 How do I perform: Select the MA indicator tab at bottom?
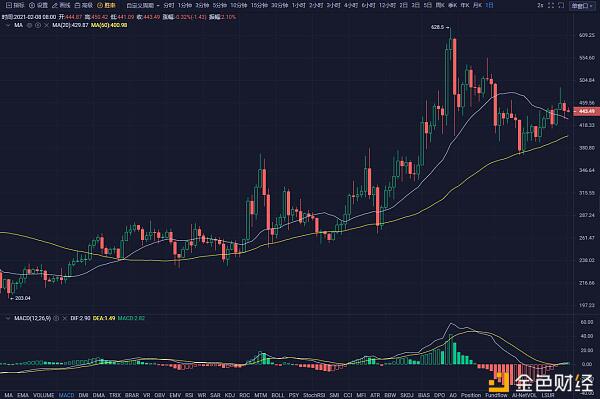click(8, 395)
